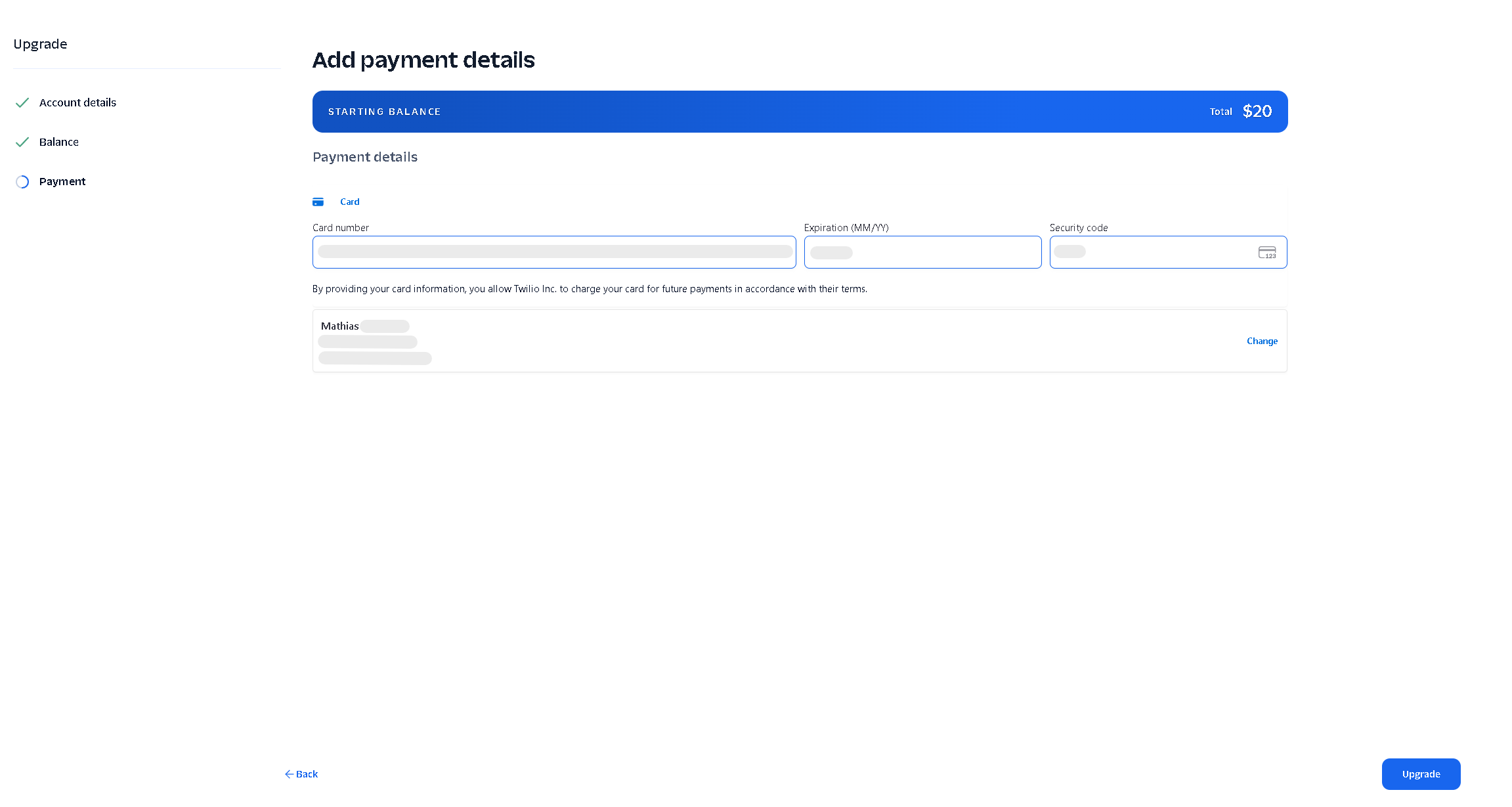Click the Payment step progress circle icon

pos(22,182)
